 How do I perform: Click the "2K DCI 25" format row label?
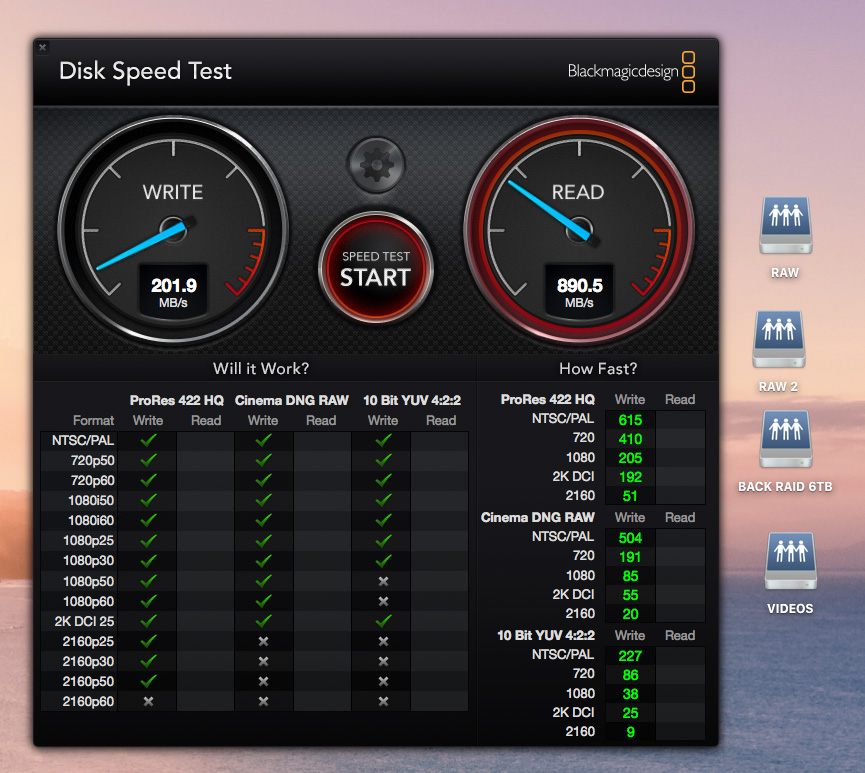pyautogui.click(x=84, y=621)
